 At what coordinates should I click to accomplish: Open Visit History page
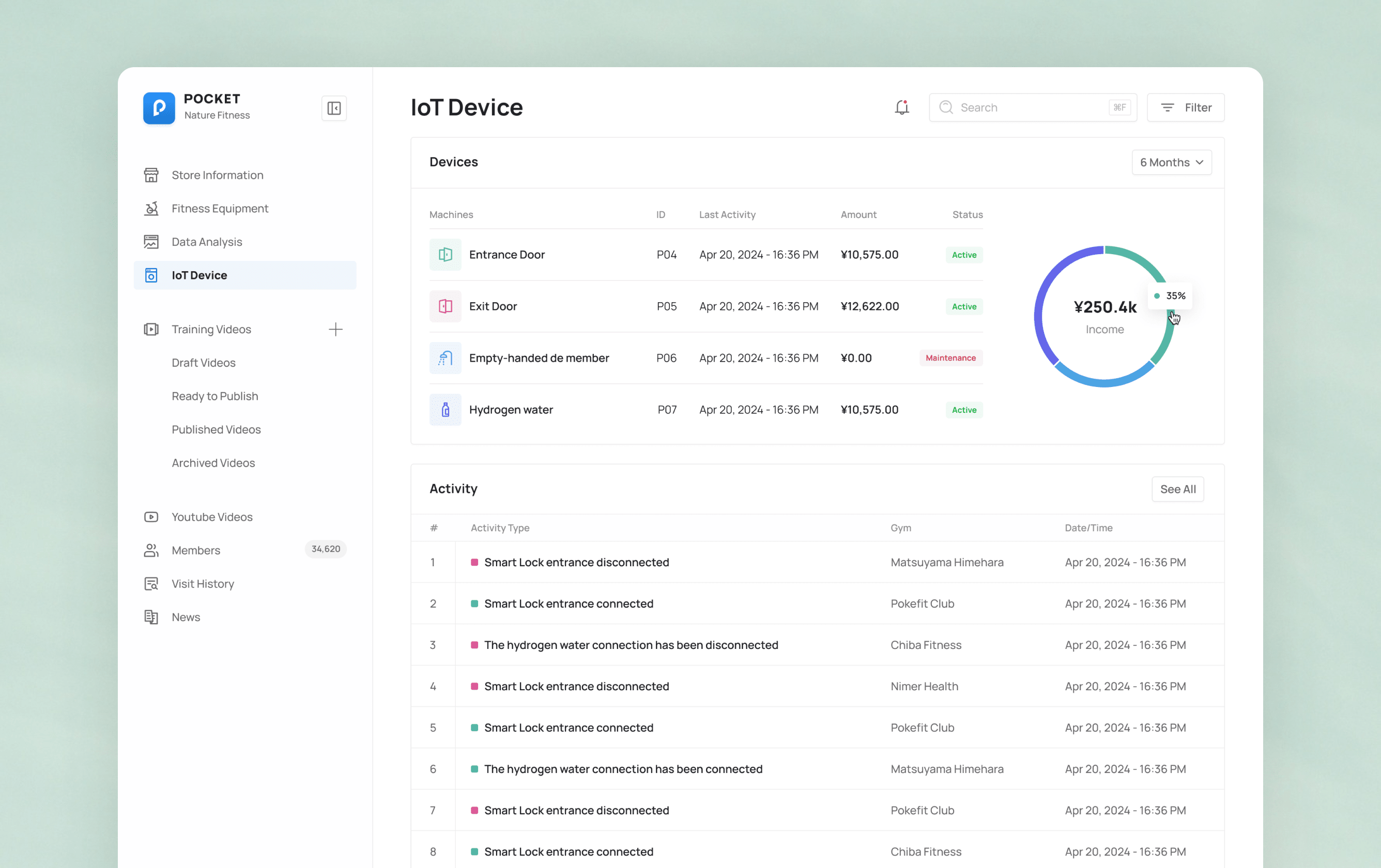point(245,584)
